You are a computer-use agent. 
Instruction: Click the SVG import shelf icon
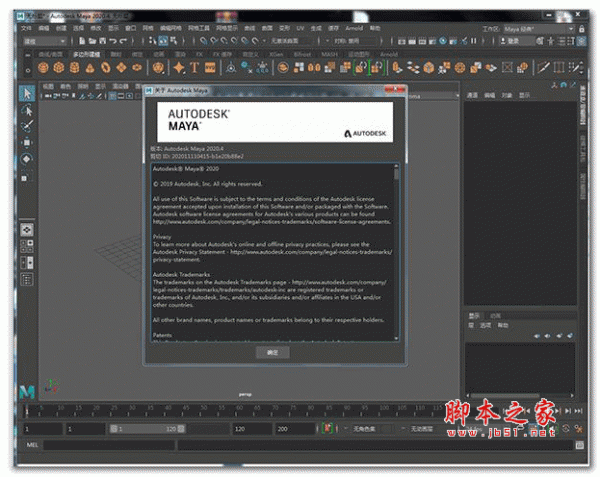pyautogui.click(x=210, y=68)
